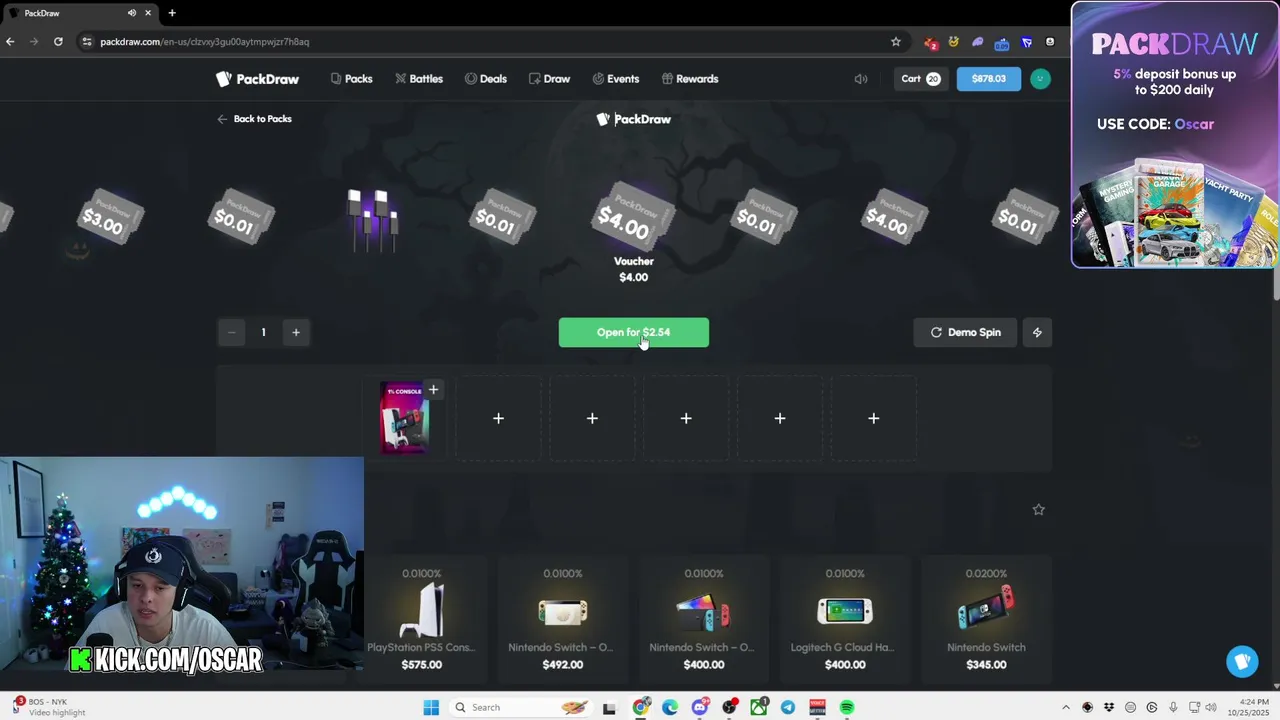Click plus badge on the Console pack

tap(433, 390)
